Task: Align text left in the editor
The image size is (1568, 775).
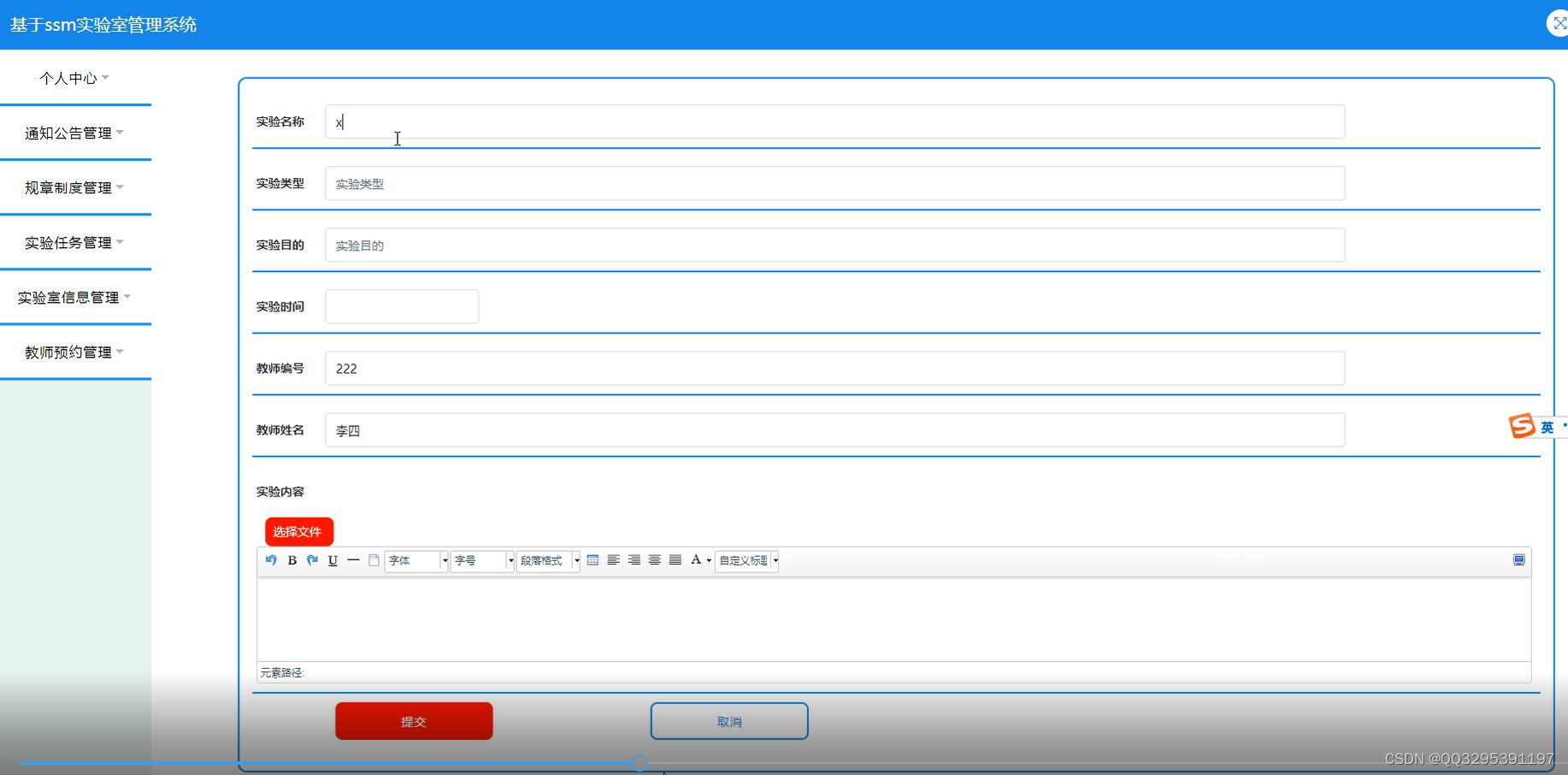Action: [613, 560]
